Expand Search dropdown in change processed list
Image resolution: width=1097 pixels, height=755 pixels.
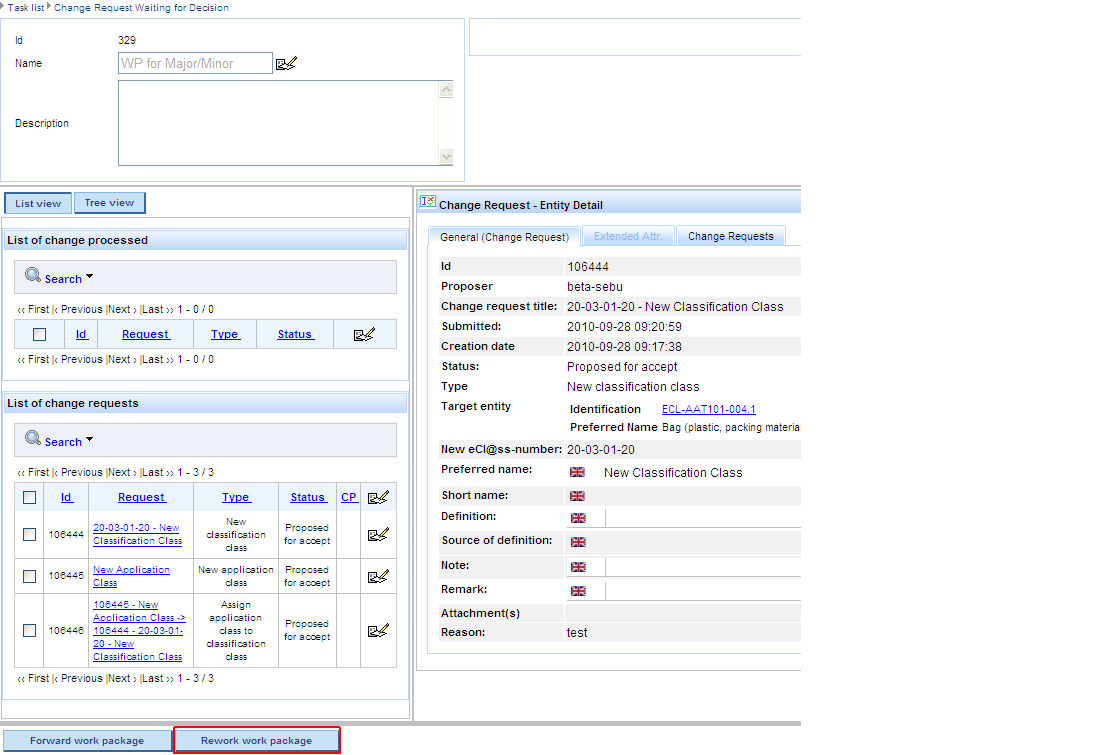[x=89, y=277]
